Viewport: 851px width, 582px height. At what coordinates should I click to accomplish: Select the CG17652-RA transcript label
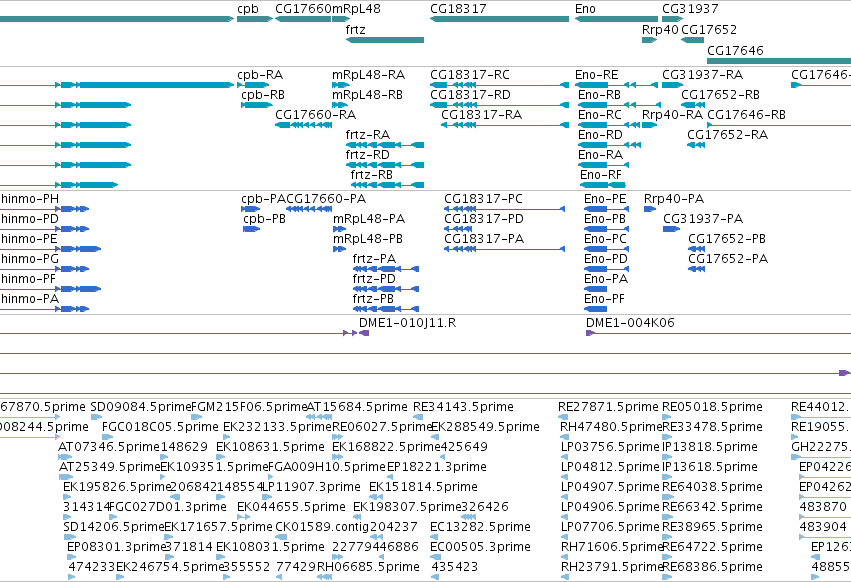728,135
